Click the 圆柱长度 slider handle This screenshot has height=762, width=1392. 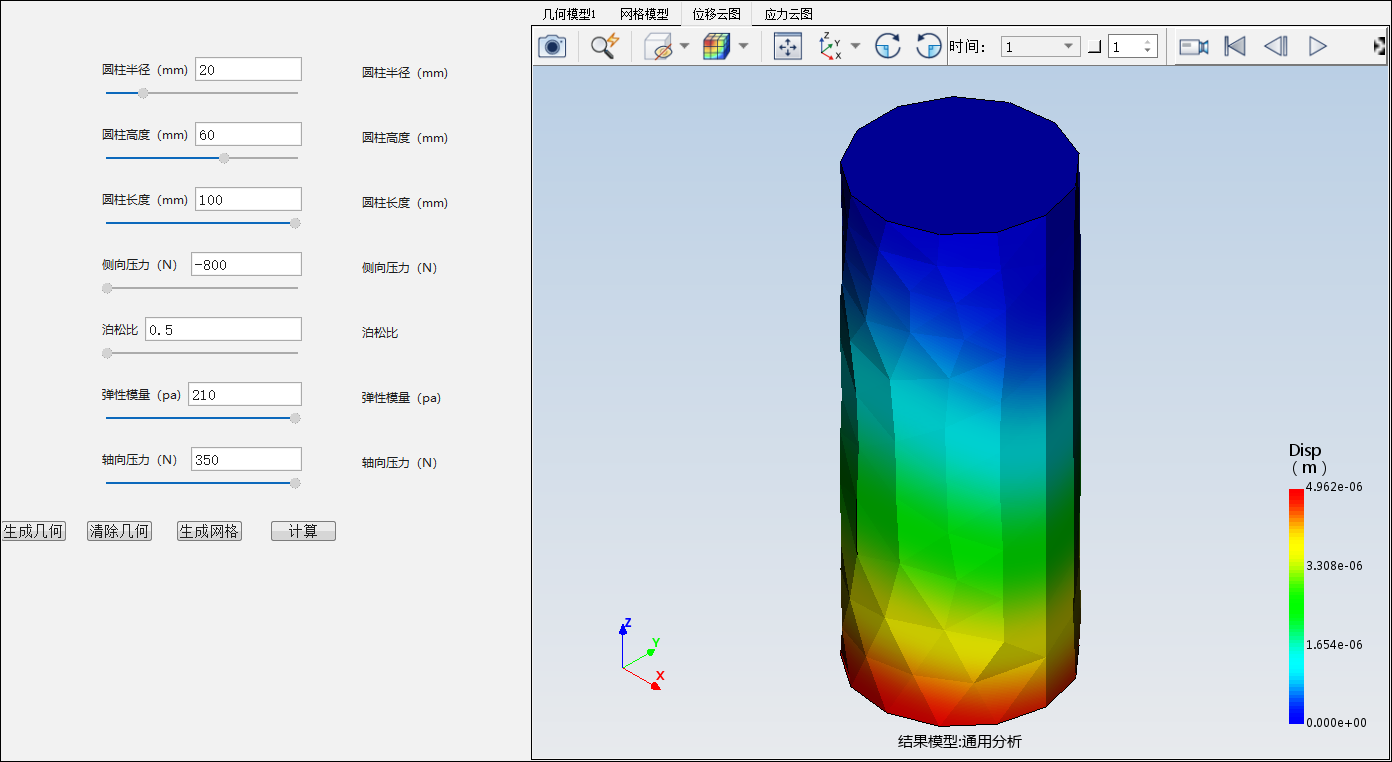(295, 223)
